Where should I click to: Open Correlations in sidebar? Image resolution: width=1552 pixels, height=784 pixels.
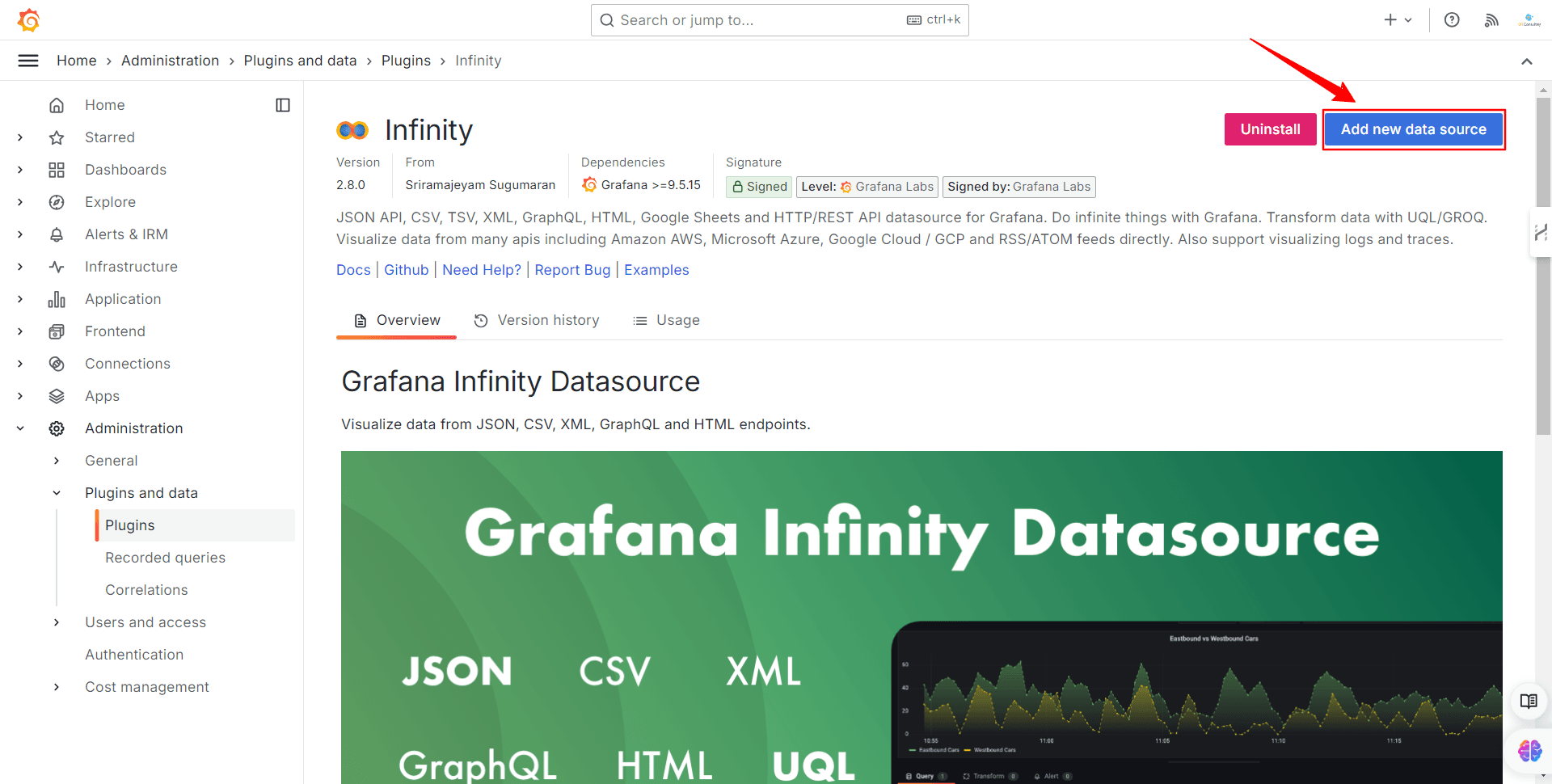coord(146,590)
